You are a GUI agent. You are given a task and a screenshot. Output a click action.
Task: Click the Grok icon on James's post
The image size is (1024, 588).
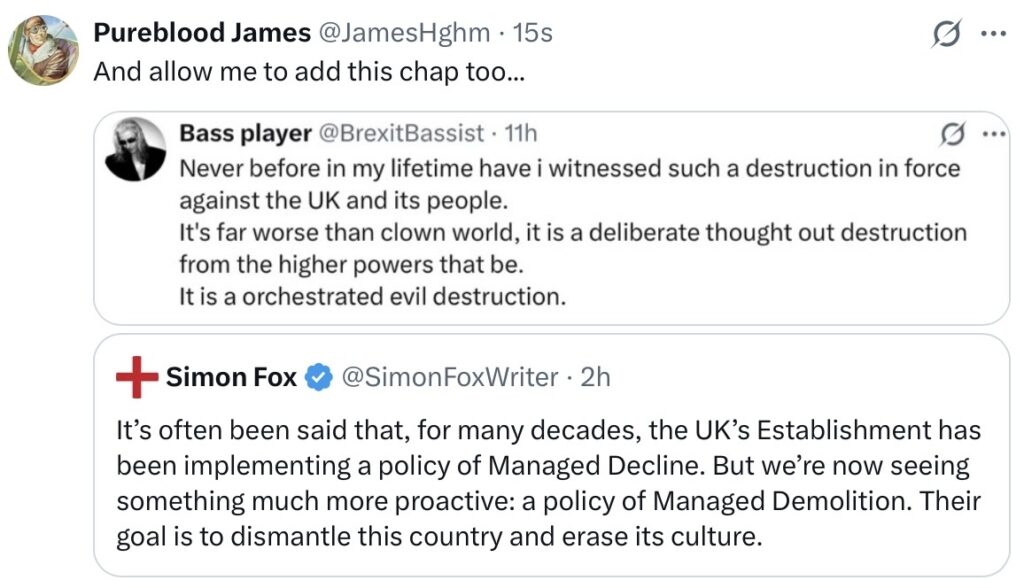click(x=945, y=35)
